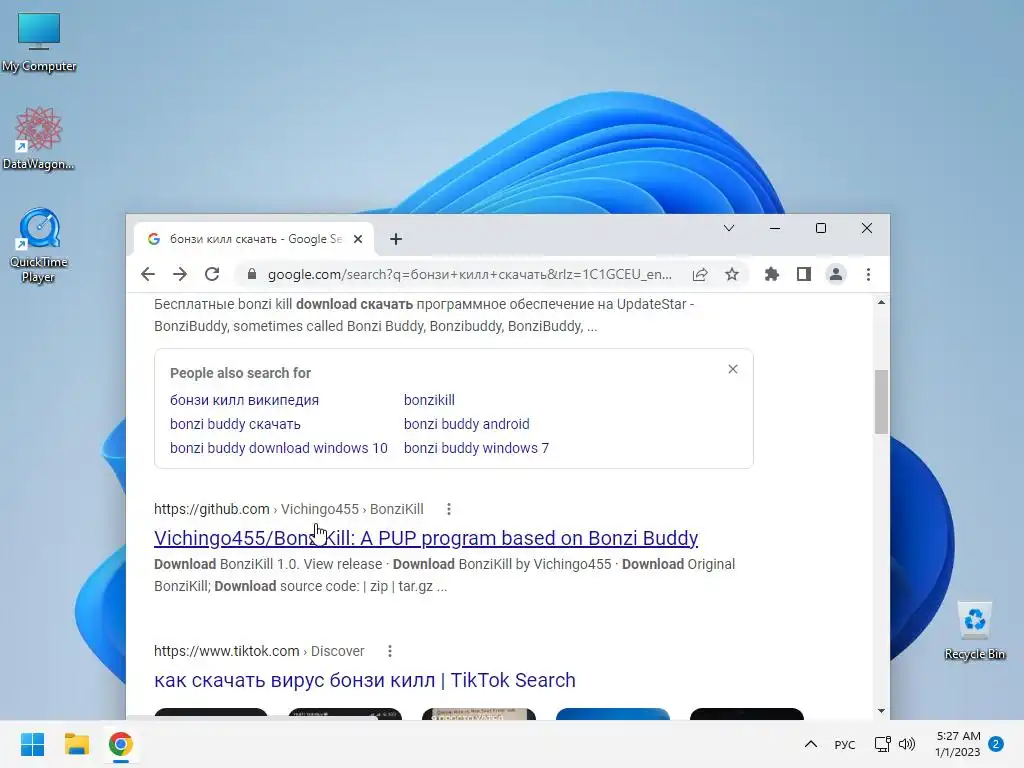
Task: Open suggestion 'bonzi buddy download windows 10'
Action: tap(279, 448)
